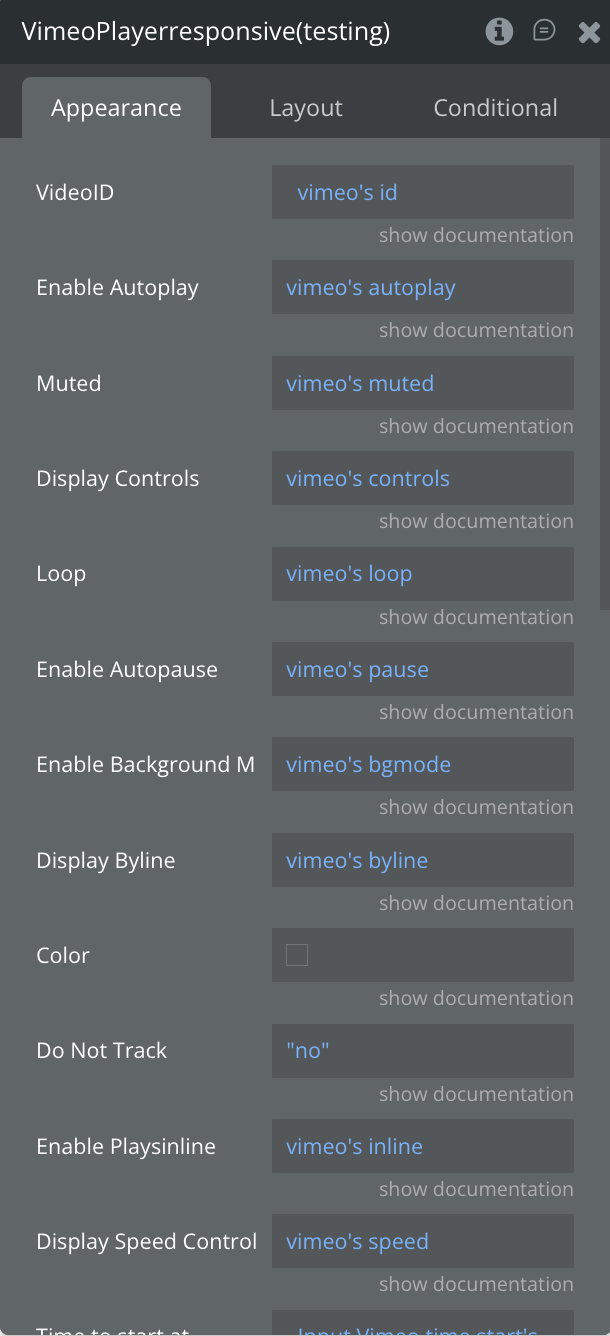The width and height of the screenshot is (610, 1336).
Task: Click the Color swatch box
Action: click(297, 955)
